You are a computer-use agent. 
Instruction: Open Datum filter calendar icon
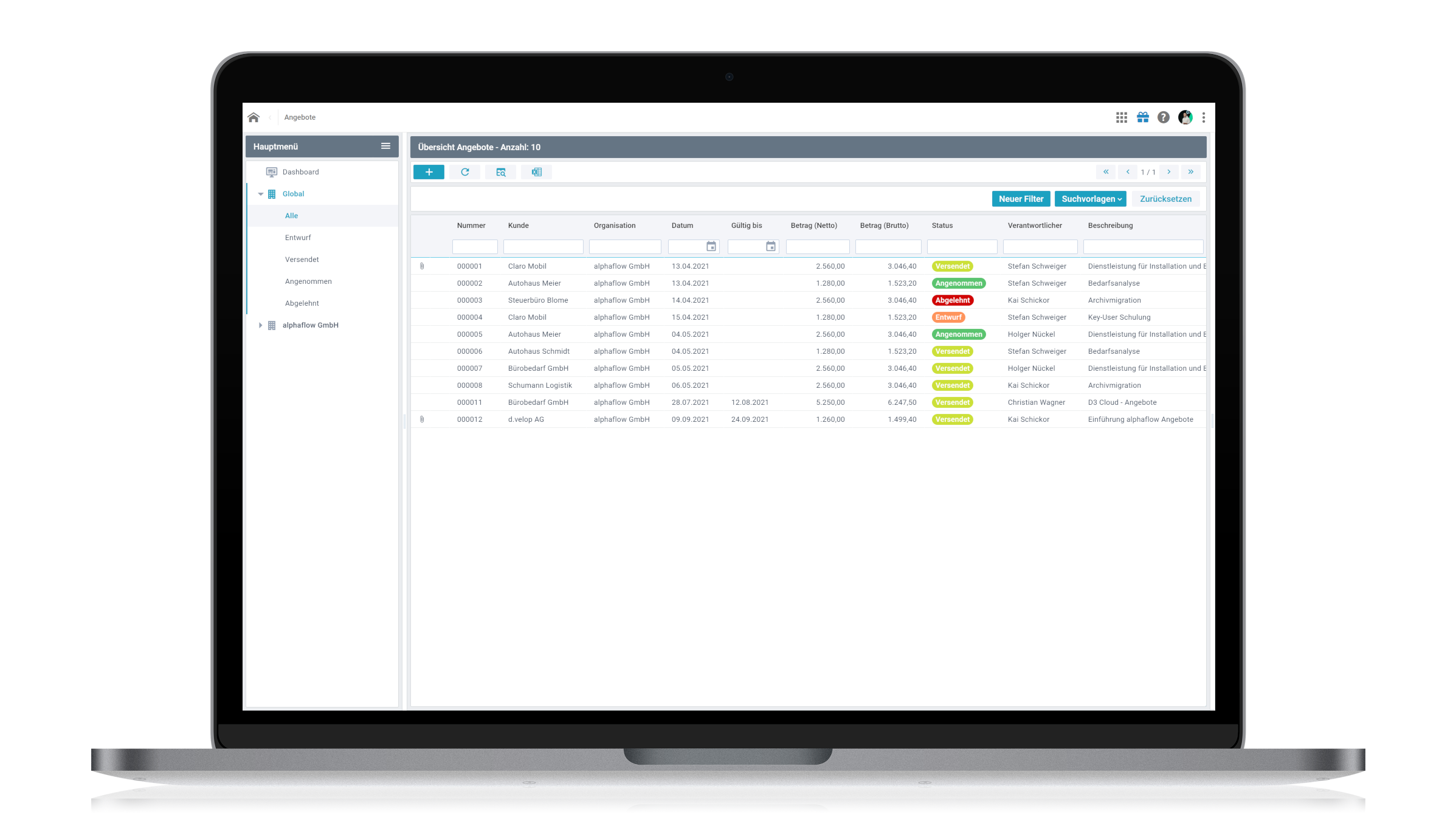click(711, 246)
